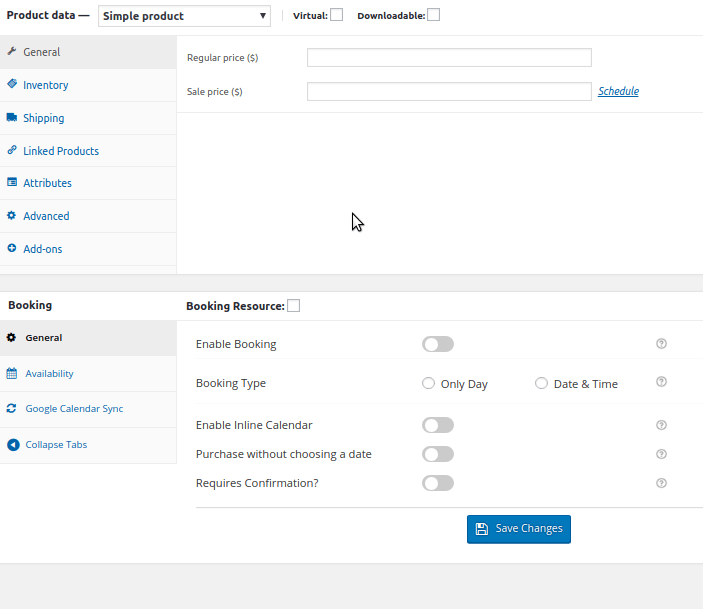Tick the Downloadable checkbox
The image size is (703, 609).
click(x=433, y=15)
